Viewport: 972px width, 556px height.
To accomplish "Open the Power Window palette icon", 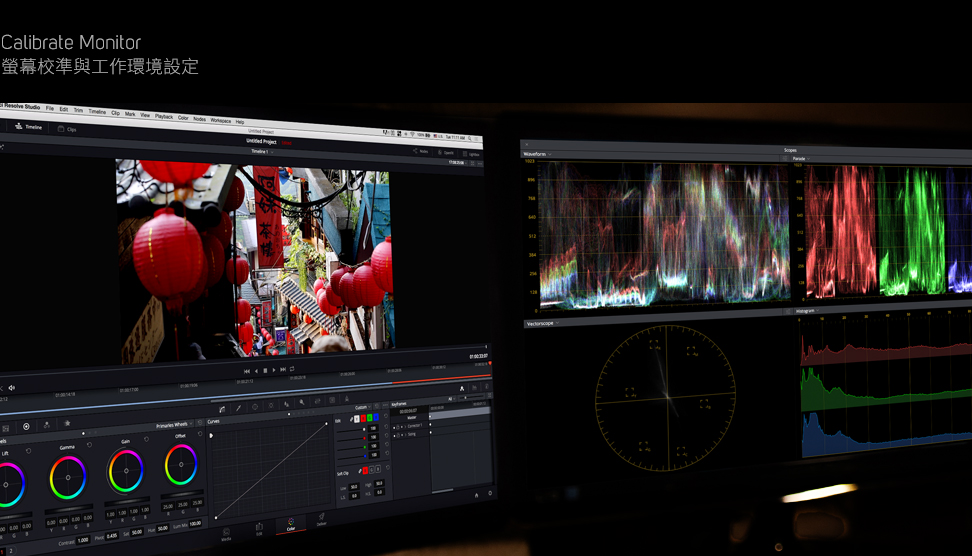I will [254, 407].
